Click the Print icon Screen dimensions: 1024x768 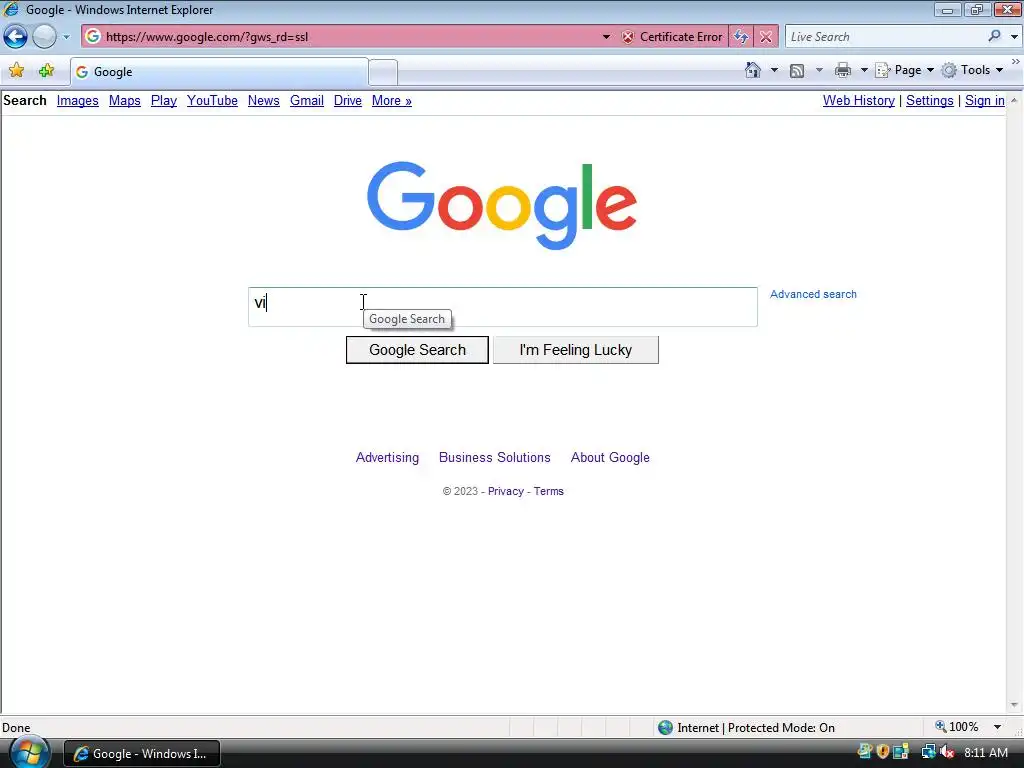pyautogui.click(x=842, y=70)
